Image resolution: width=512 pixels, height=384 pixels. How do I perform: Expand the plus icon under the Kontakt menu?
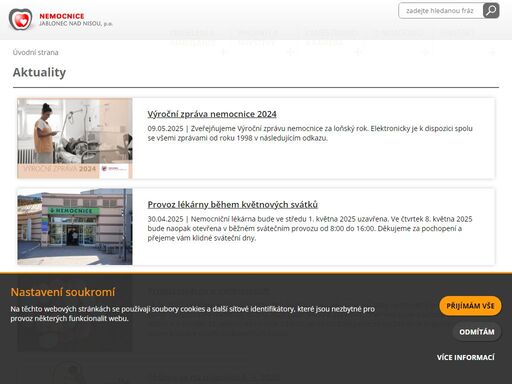tap(492, 52)
